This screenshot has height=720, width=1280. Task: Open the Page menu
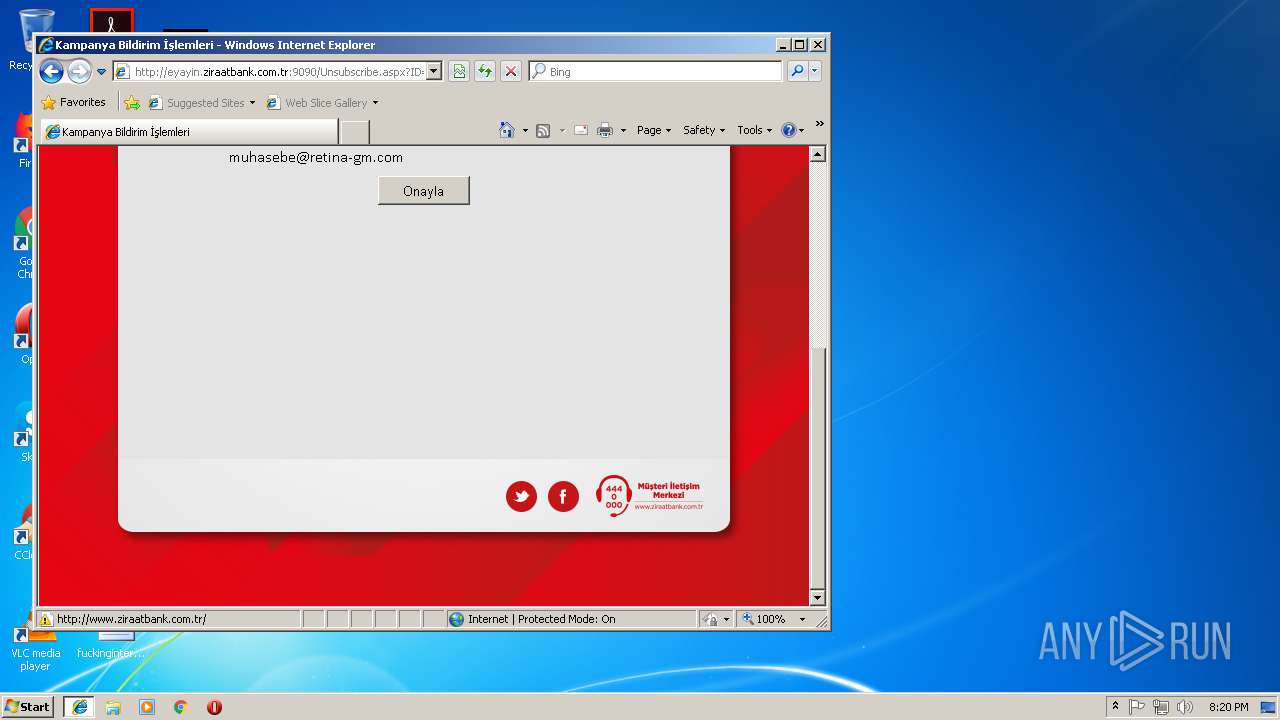[654, 130]
